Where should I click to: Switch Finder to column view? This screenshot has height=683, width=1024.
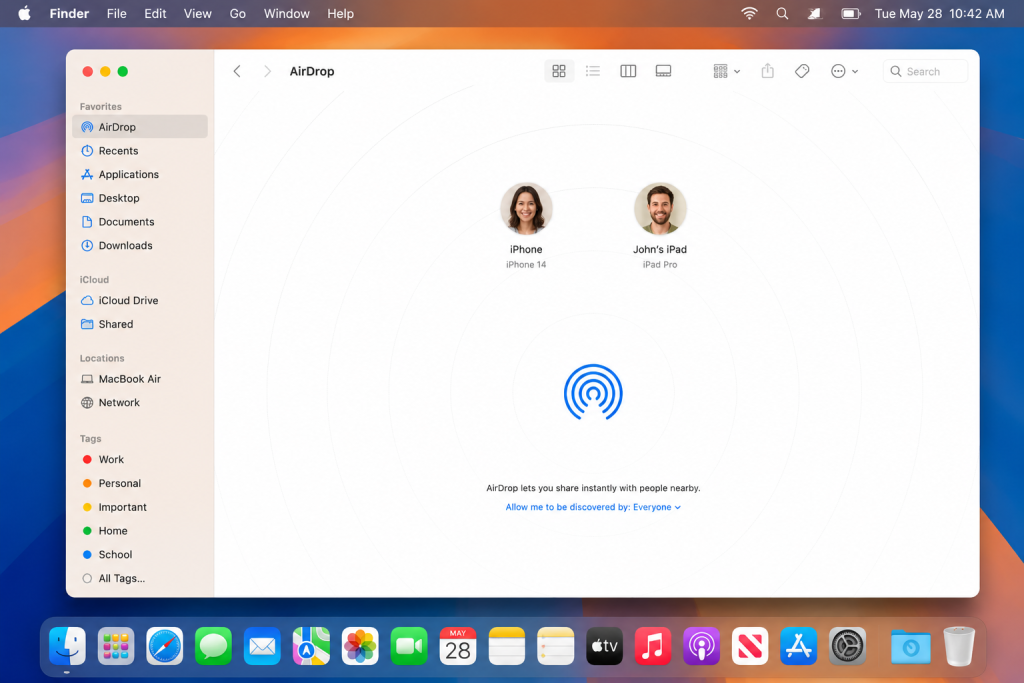pos(628,71)
